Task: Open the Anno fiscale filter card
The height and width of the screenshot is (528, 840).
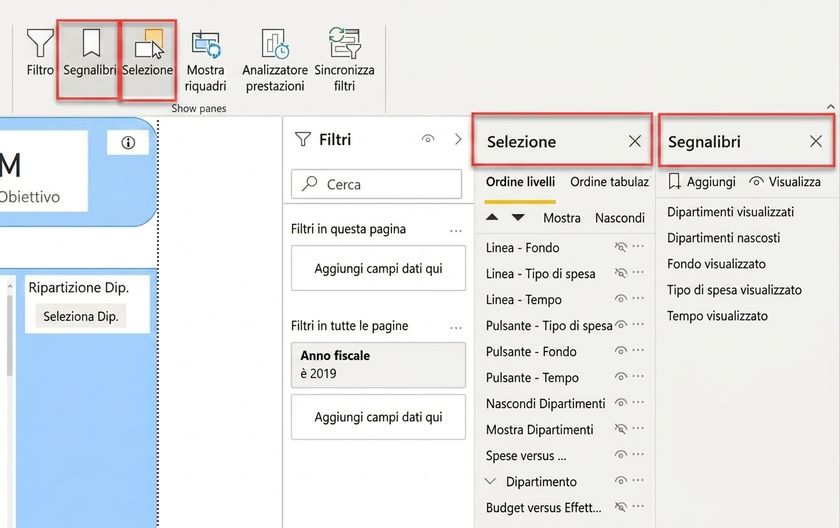Action: click(378, 365)
